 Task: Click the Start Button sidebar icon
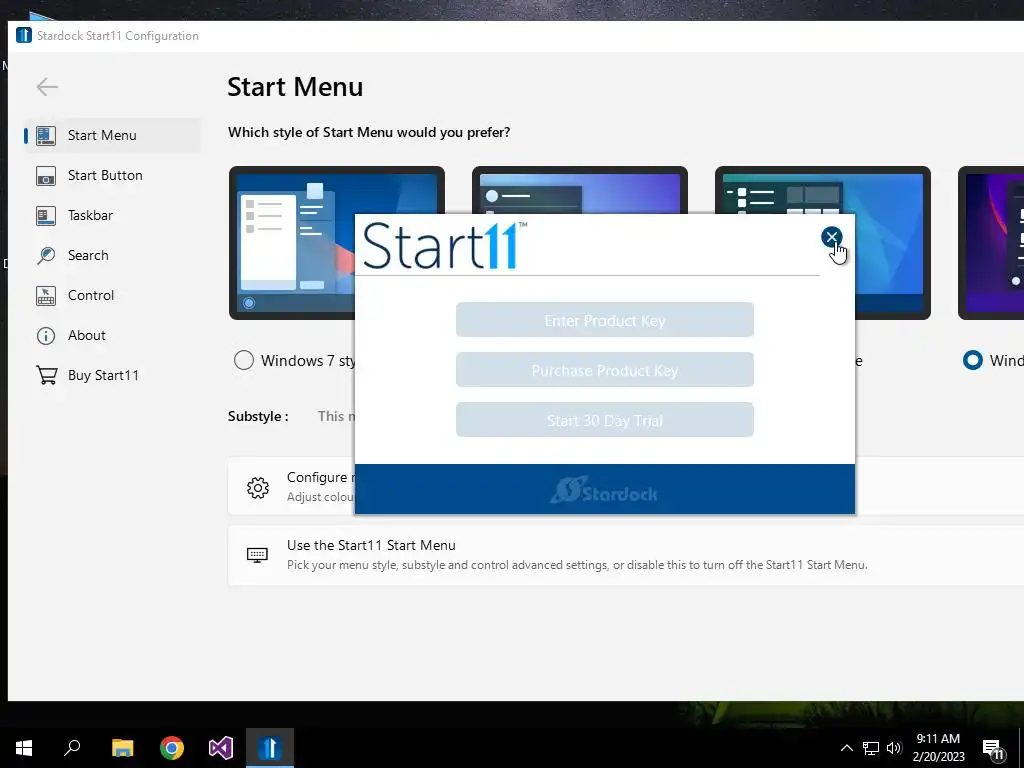(46, 175)
